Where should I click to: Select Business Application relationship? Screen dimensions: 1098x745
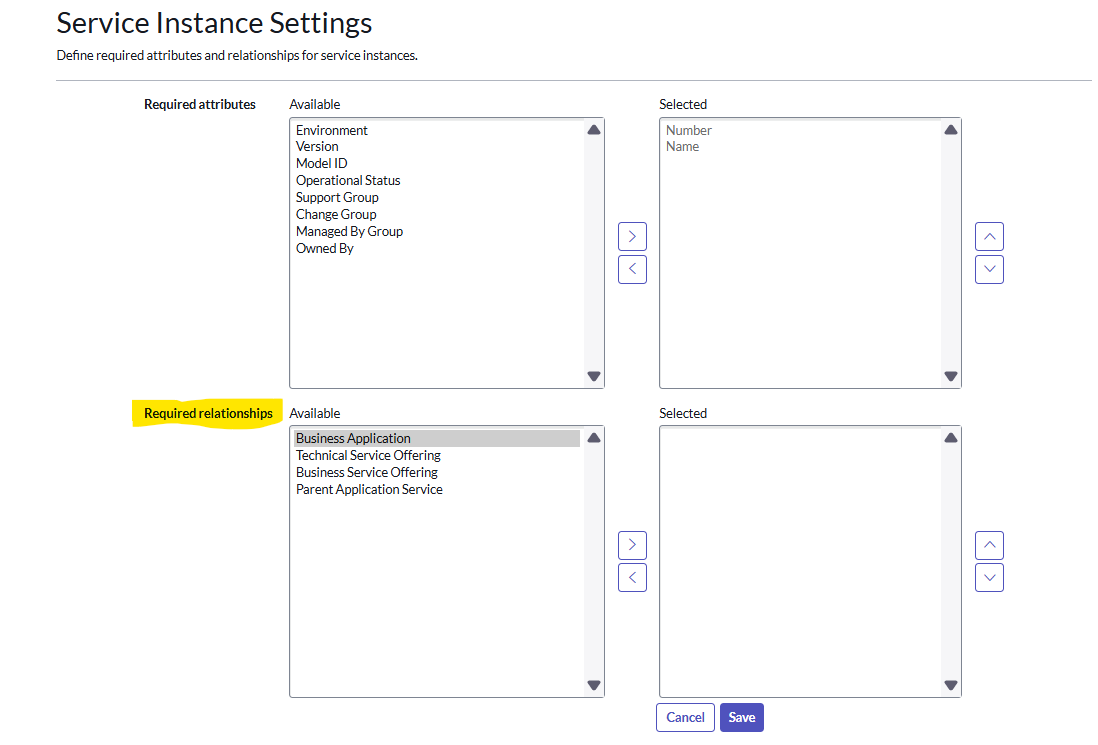353,438
